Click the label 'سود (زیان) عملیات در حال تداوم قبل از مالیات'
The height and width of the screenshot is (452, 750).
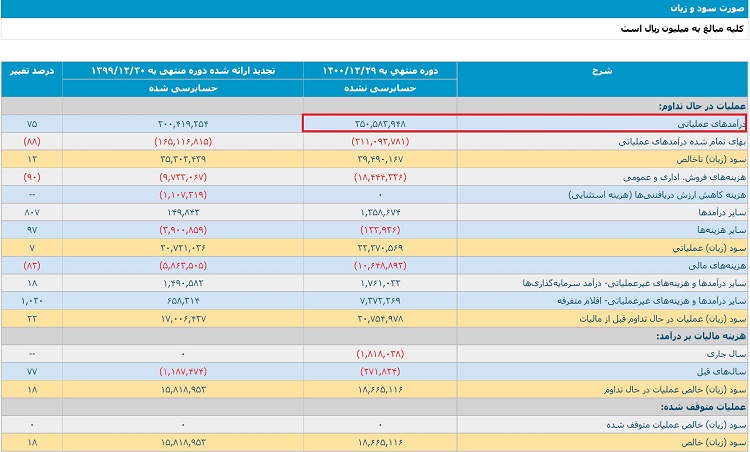point(662,319)
